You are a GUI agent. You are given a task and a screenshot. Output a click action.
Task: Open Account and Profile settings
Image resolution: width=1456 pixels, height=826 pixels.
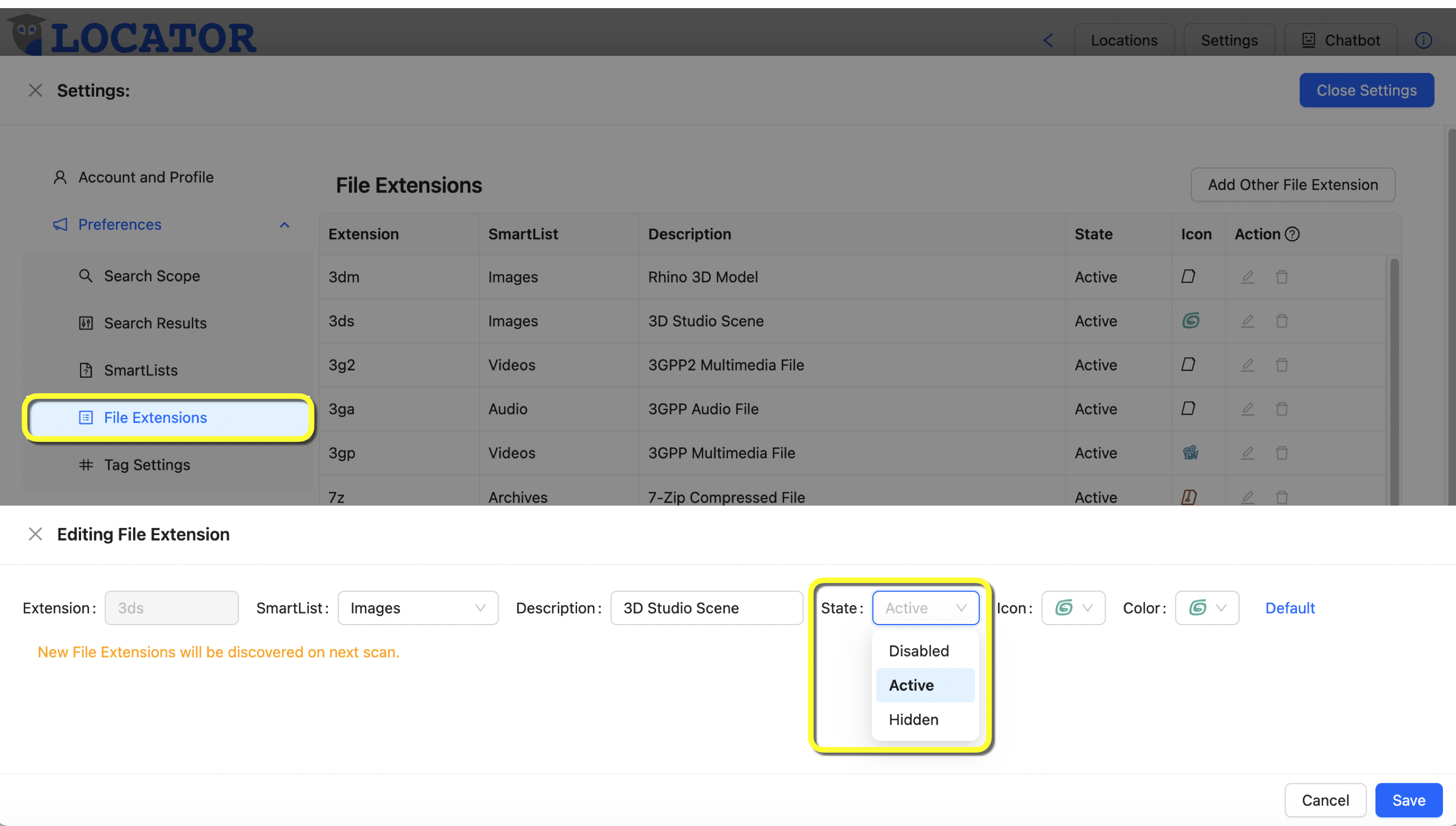(168, 177)
